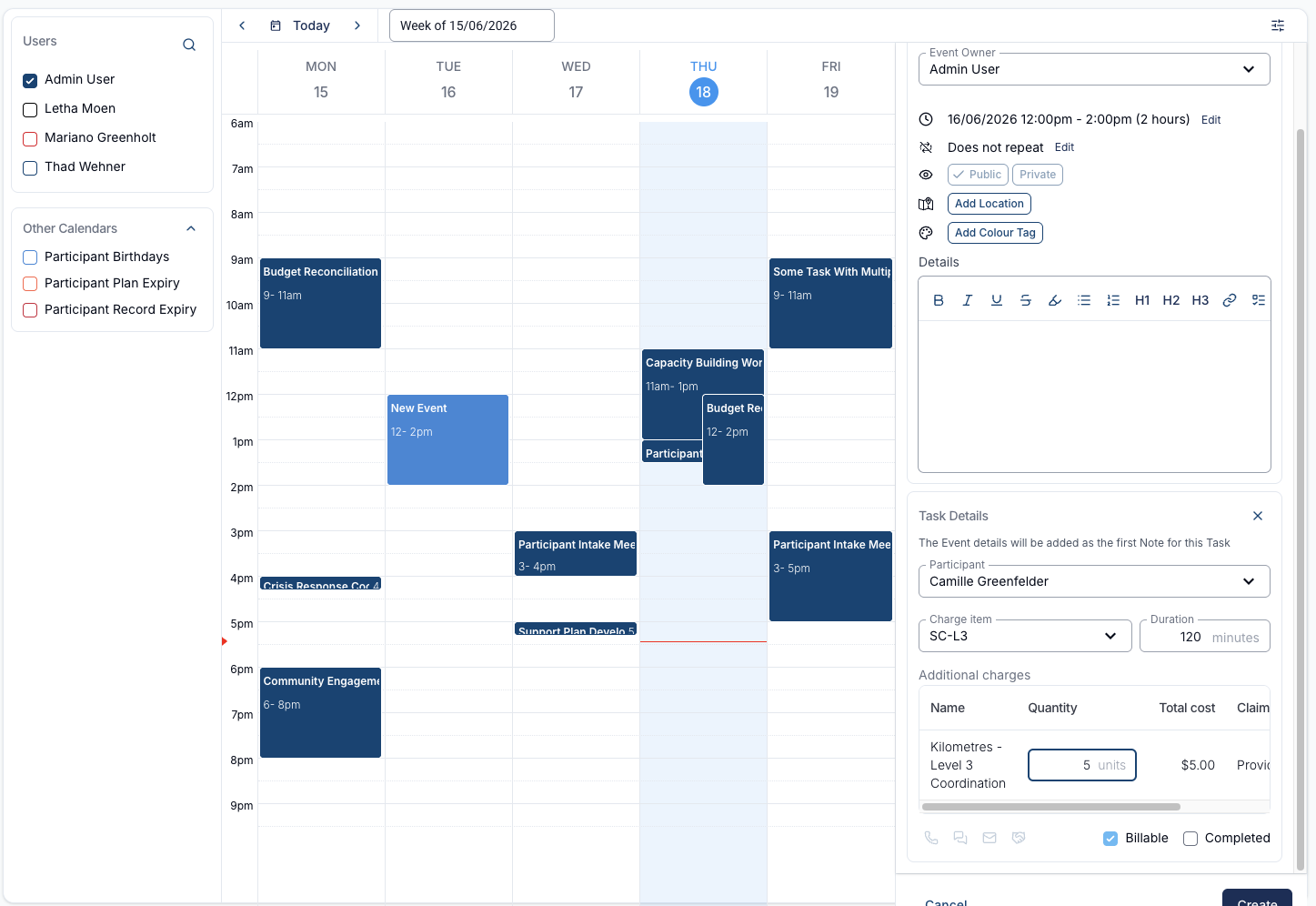
Task: Collapse the Other Calendars section
Action: (191, 228)
